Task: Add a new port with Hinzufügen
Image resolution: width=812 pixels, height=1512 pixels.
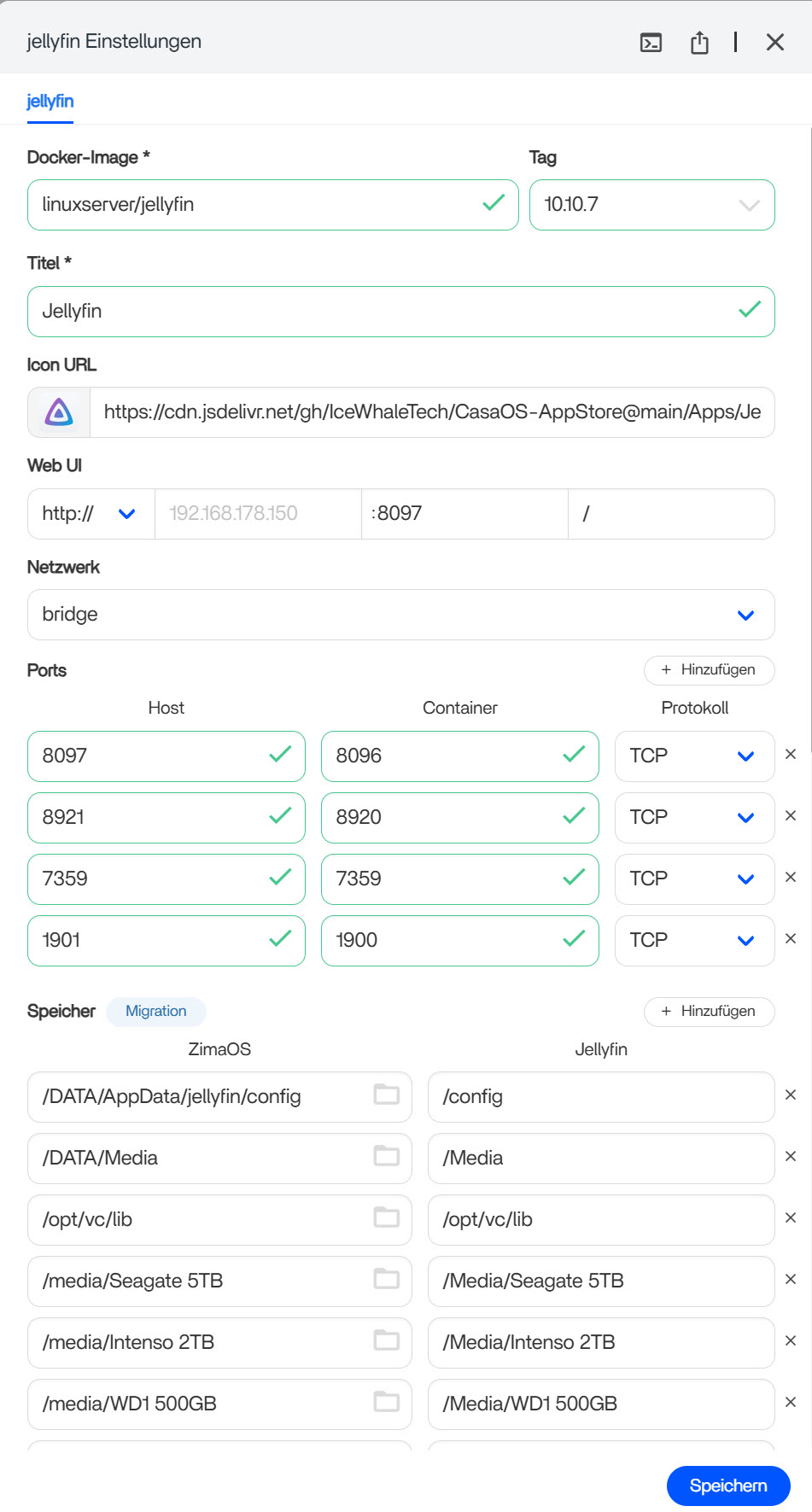Action: click(709, 670)
